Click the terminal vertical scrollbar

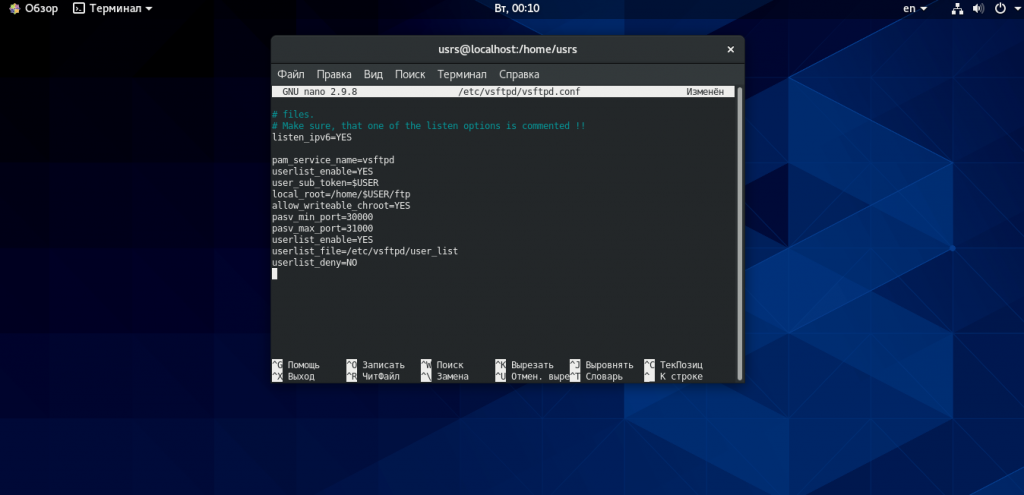[x=739, y=233]
